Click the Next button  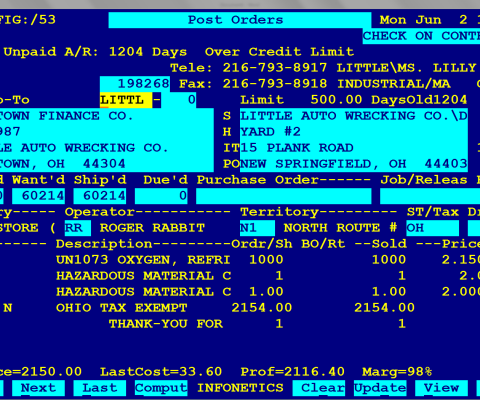[x=38, y=388]
